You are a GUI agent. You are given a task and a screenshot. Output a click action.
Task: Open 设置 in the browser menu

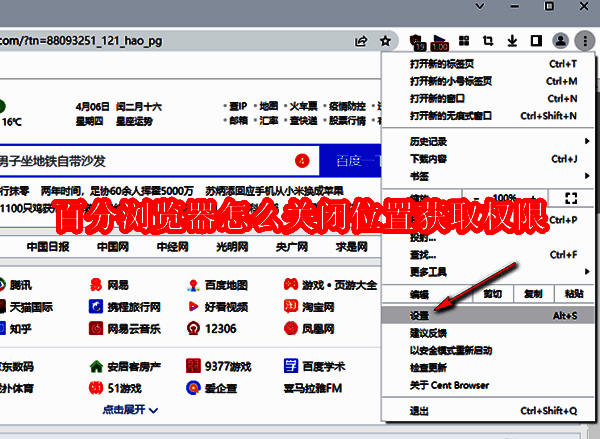(488, 316)
